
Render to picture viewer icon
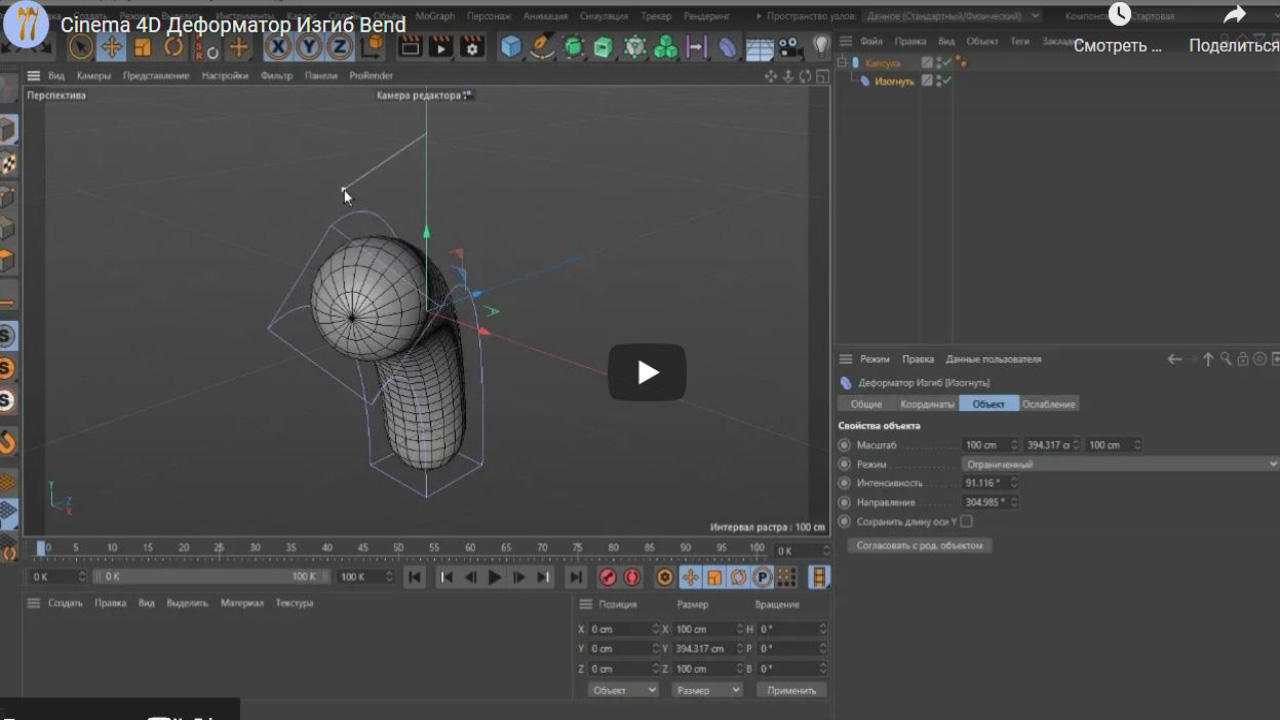(x=441, y=47)
